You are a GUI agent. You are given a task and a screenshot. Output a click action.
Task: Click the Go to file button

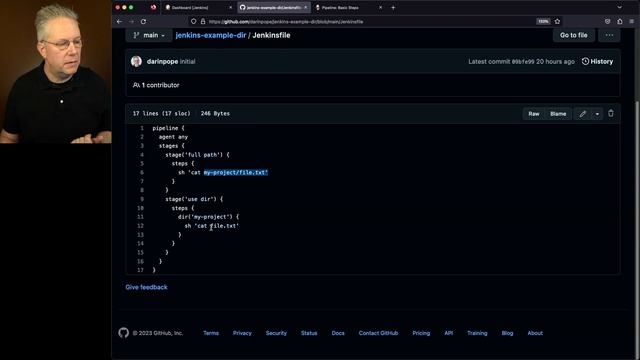click(x=573, y=35)
